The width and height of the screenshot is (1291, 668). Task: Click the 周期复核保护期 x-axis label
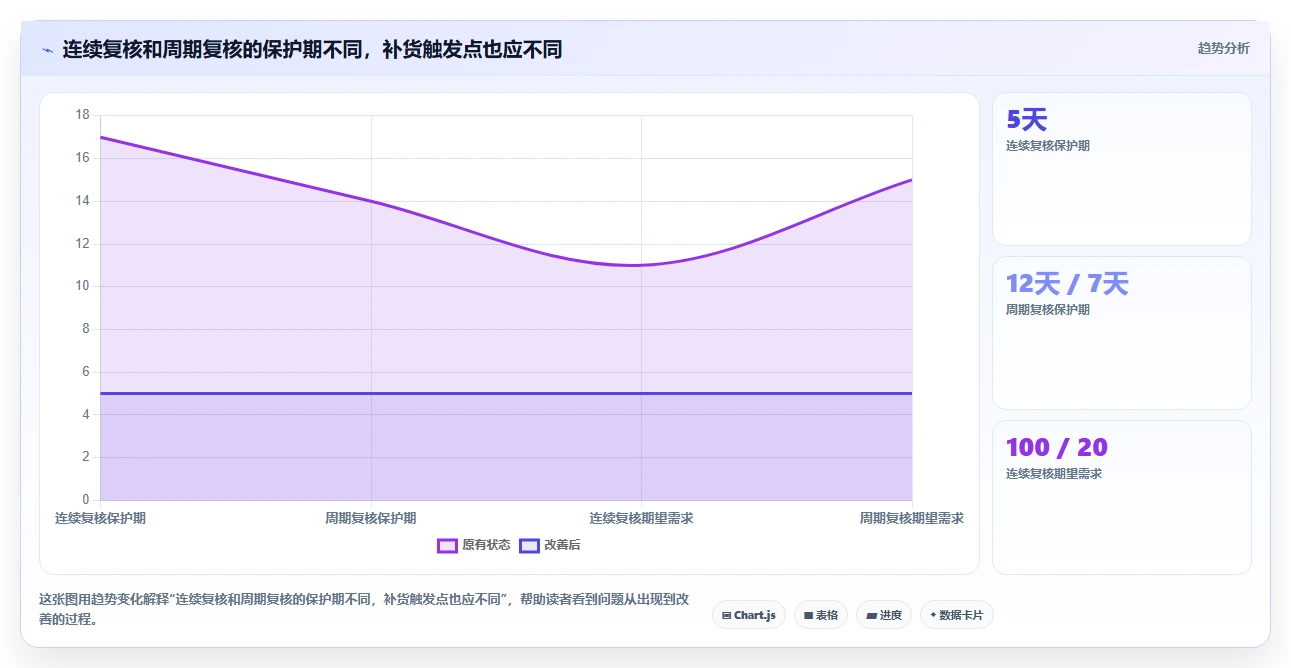(x=371, y=518)
